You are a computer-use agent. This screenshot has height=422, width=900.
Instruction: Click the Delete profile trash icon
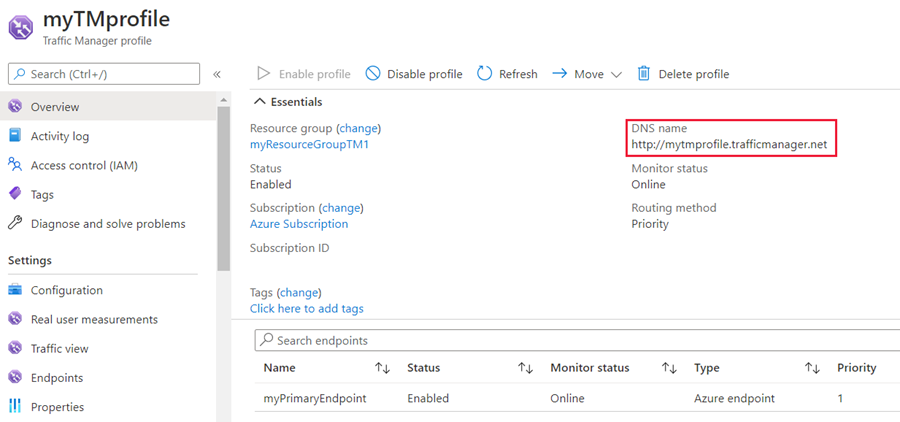644,74
